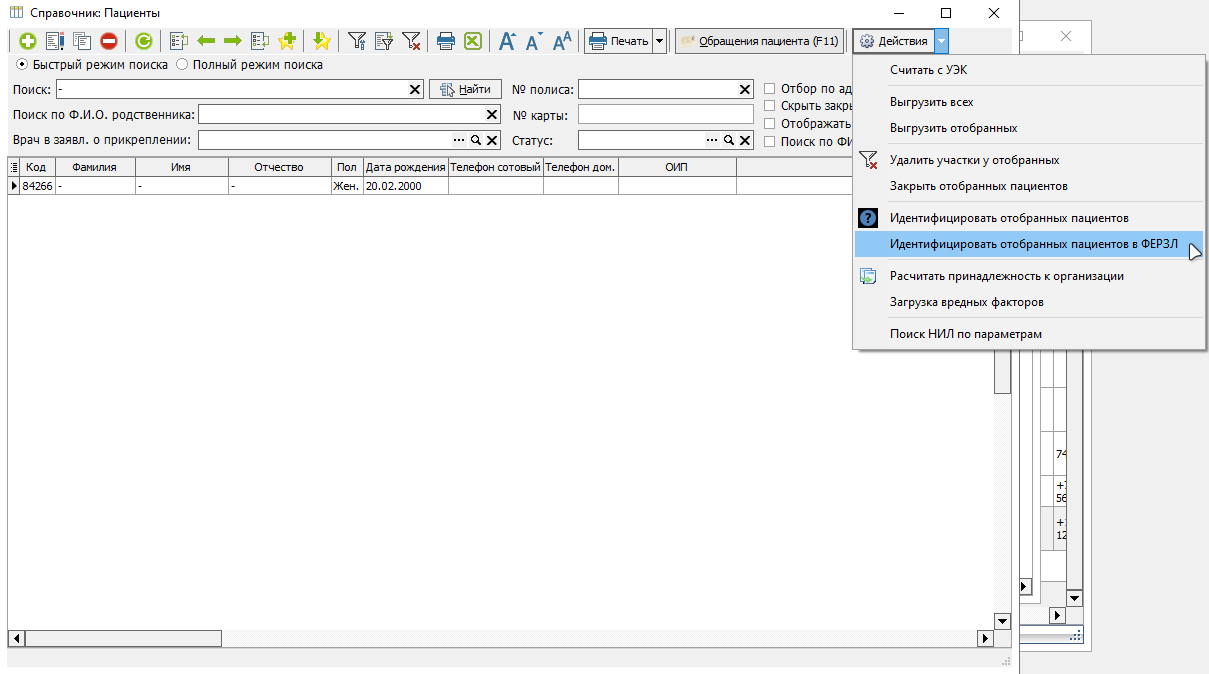Viewport: 1209px width, 674px height.
Task: Click the blue printer icon in the toolbar
Action: click(x=446, y=41)
